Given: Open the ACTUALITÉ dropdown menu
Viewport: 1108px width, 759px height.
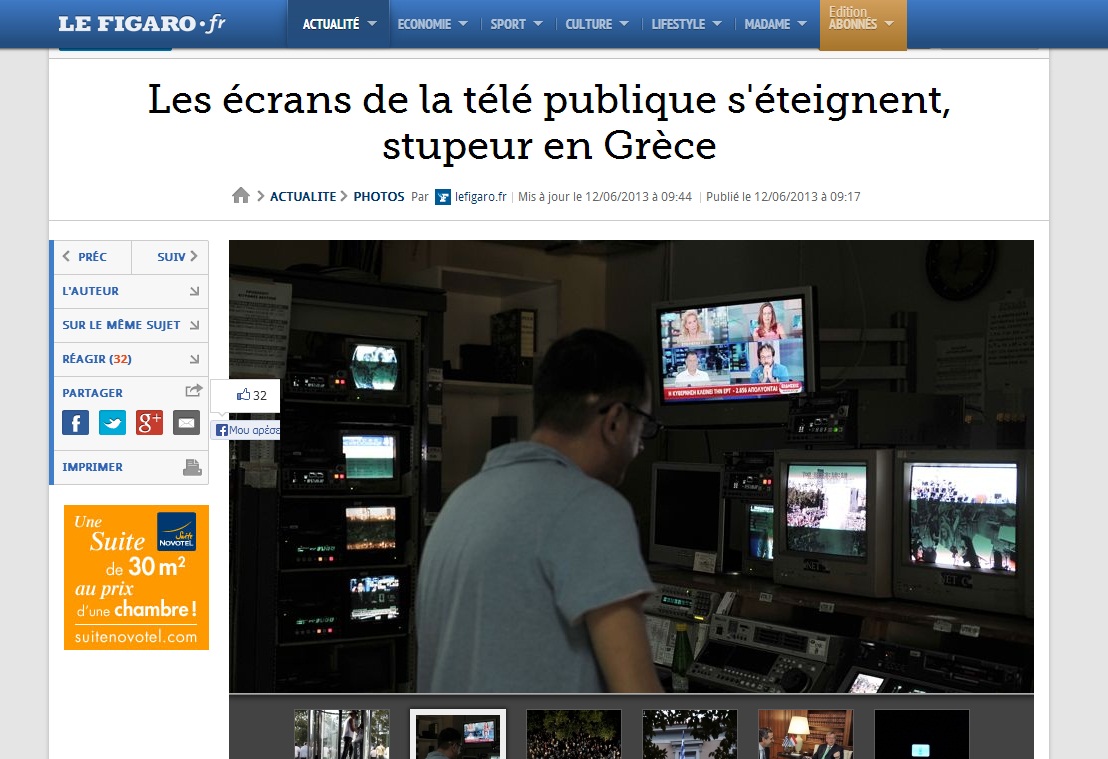Looking at the screenshot, I should tap(339, 24).
